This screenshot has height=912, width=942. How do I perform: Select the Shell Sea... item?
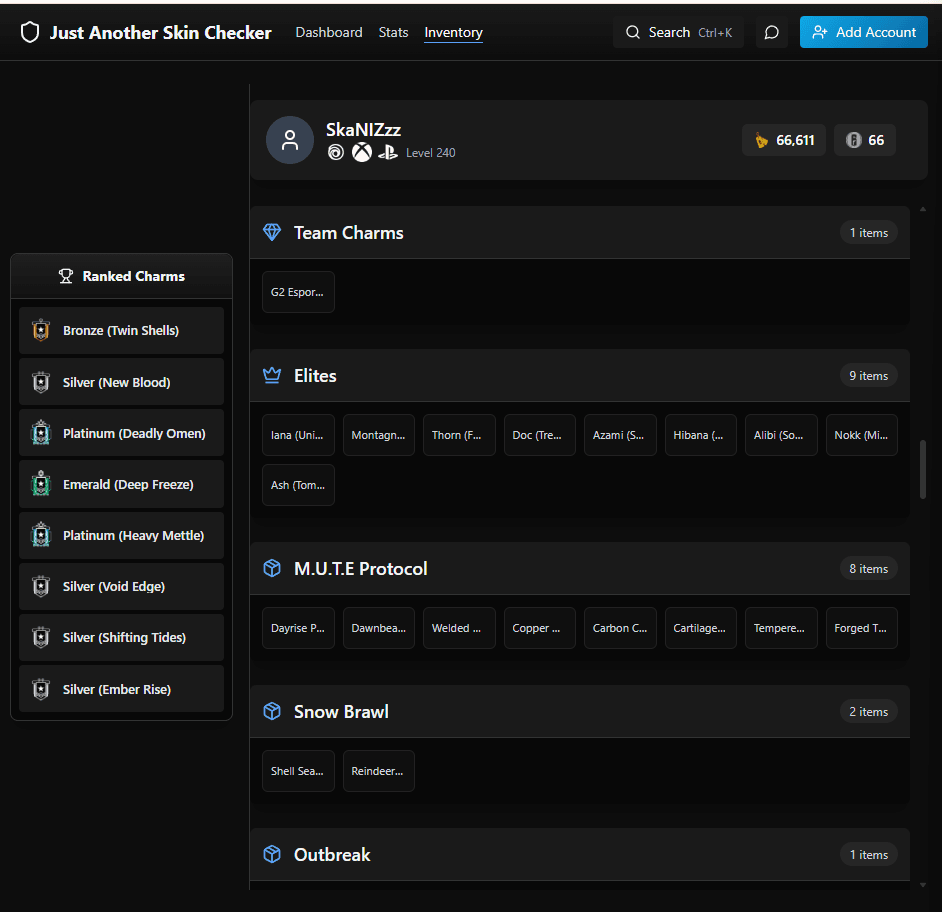tap(298, 771)
